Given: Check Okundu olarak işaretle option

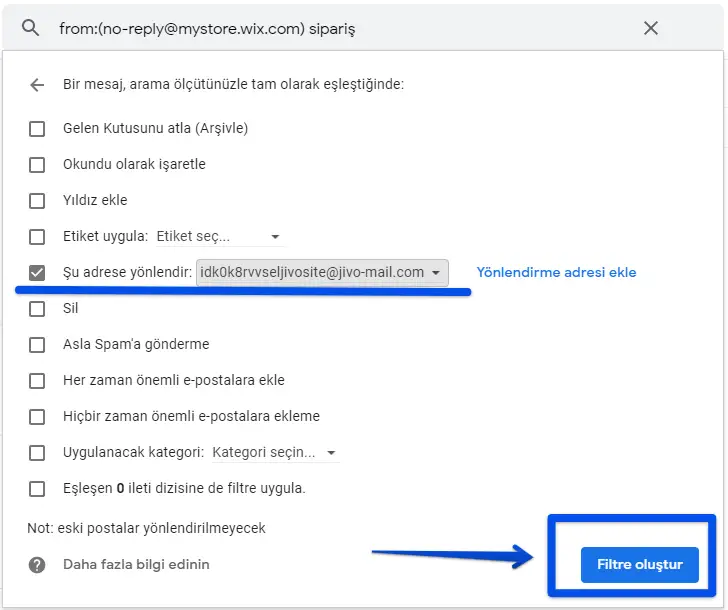Looking at the screenshot, I should coord(37,164).
